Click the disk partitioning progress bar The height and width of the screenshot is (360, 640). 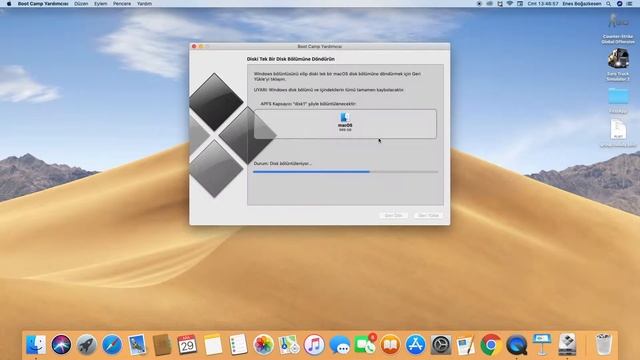345,172
